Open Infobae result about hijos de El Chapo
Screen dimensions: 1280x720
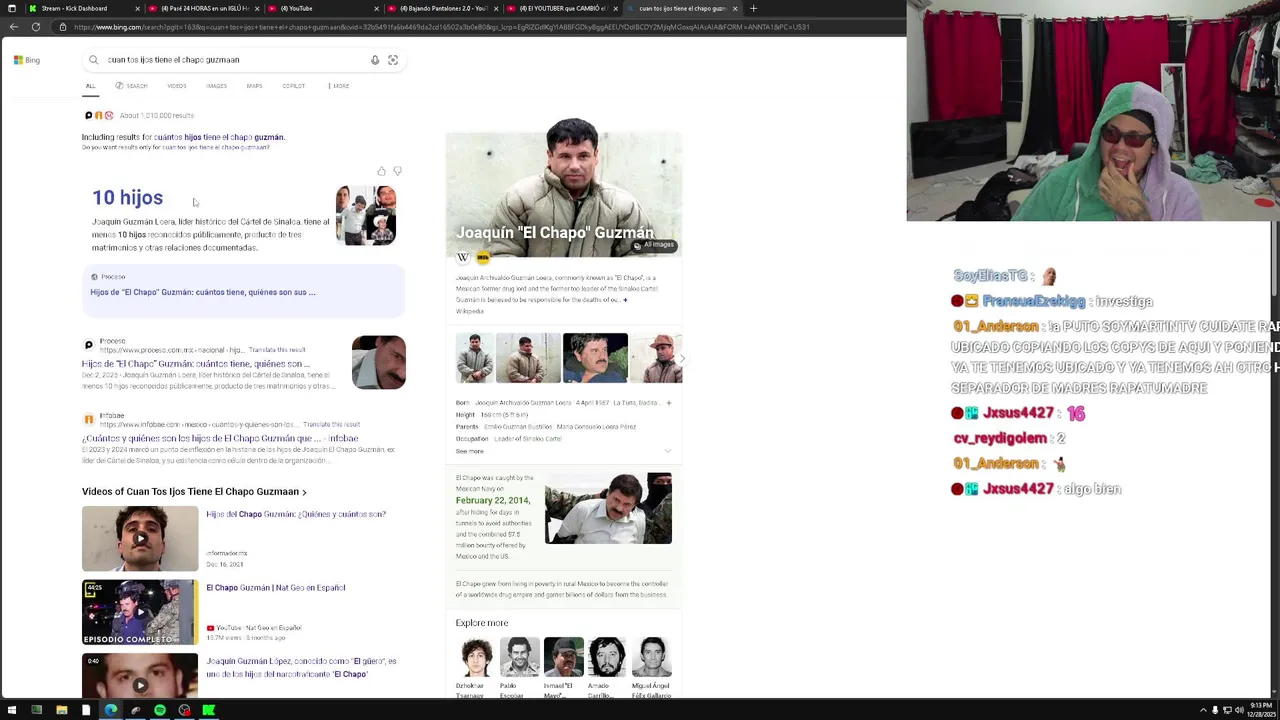pos(220,438)
